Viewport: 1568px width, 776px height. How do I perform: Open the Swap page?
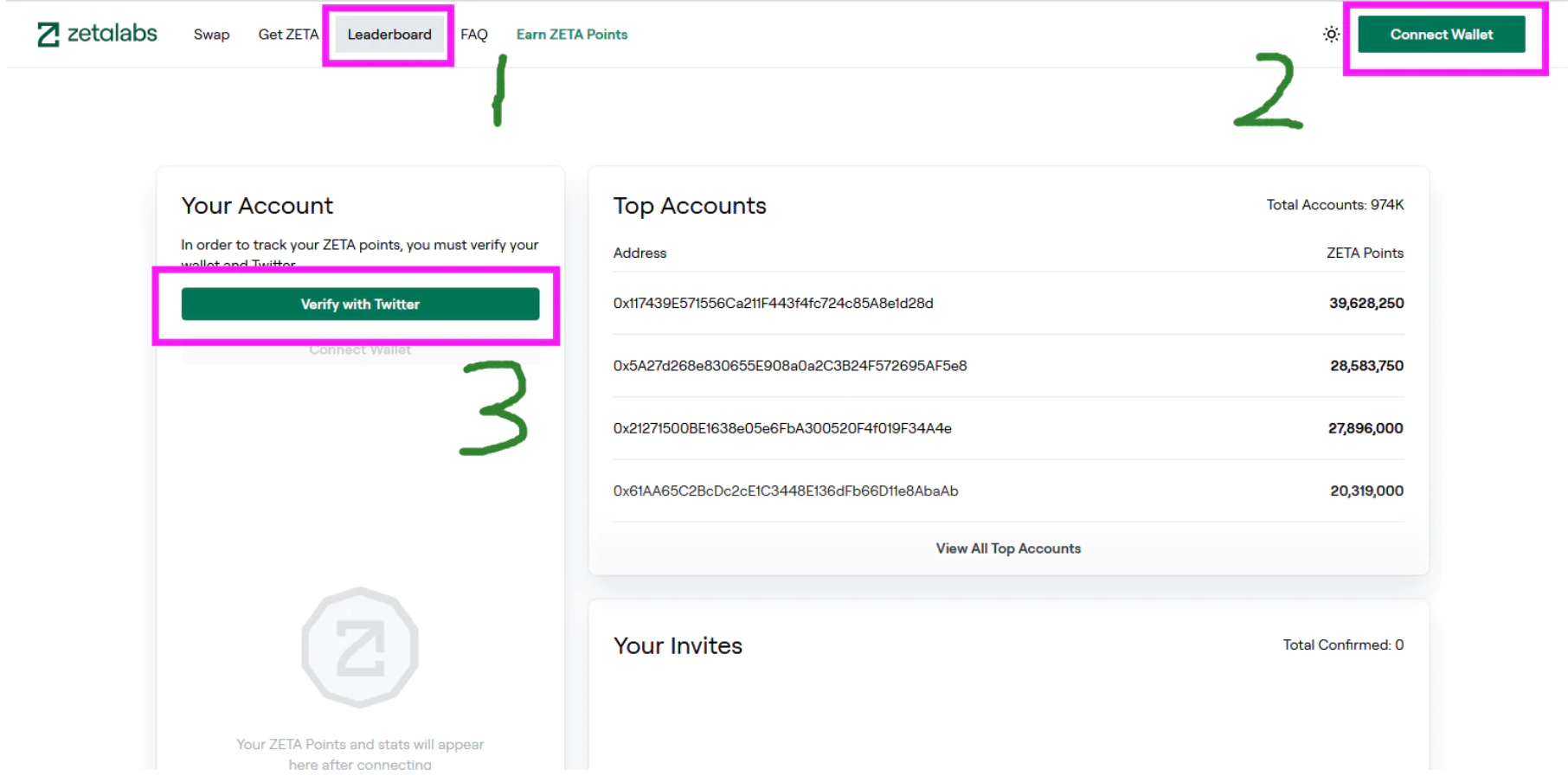(211, 35)
